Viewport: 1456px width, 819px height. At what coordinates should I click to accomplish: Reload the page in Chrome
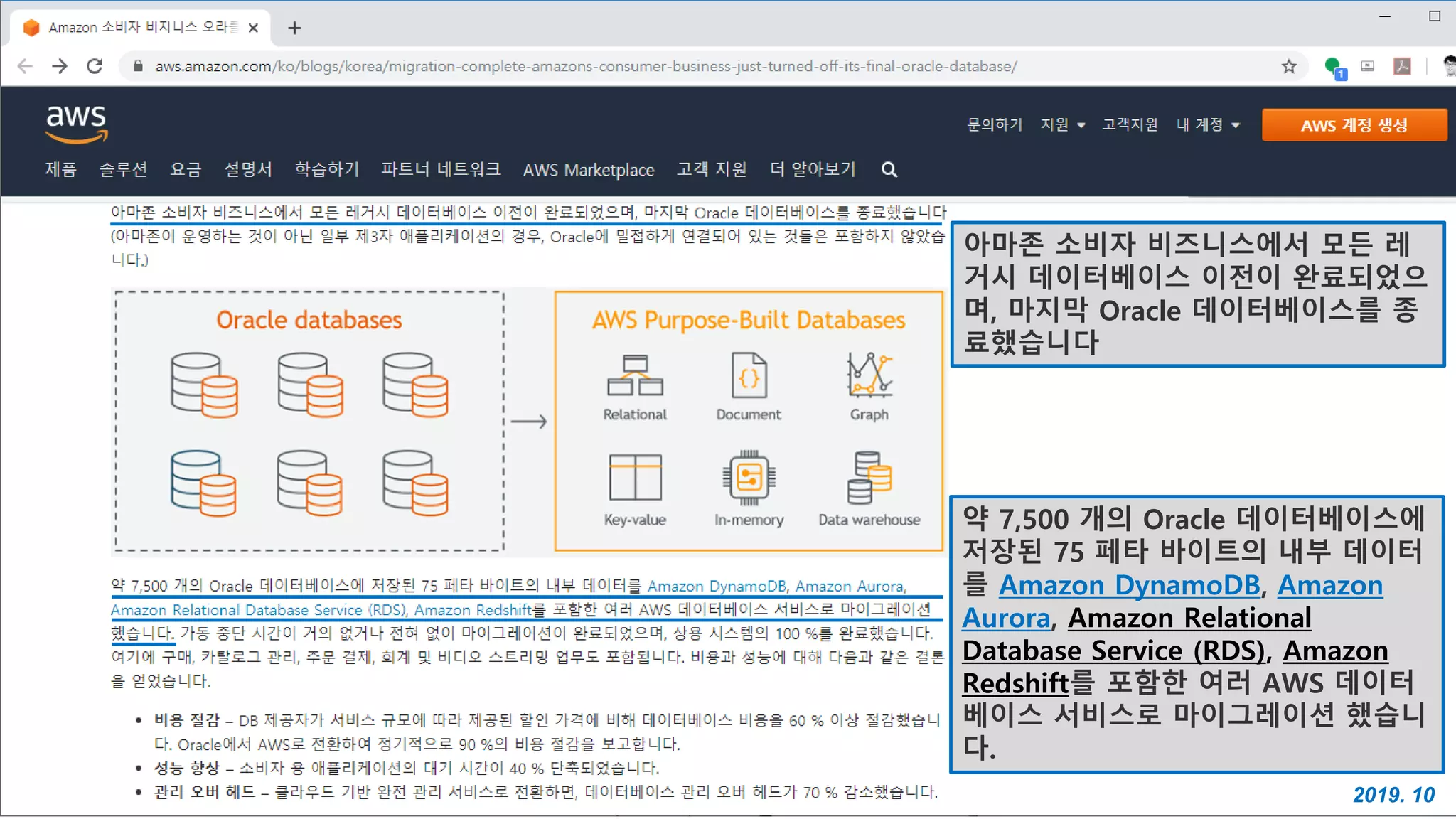(95, 66)
